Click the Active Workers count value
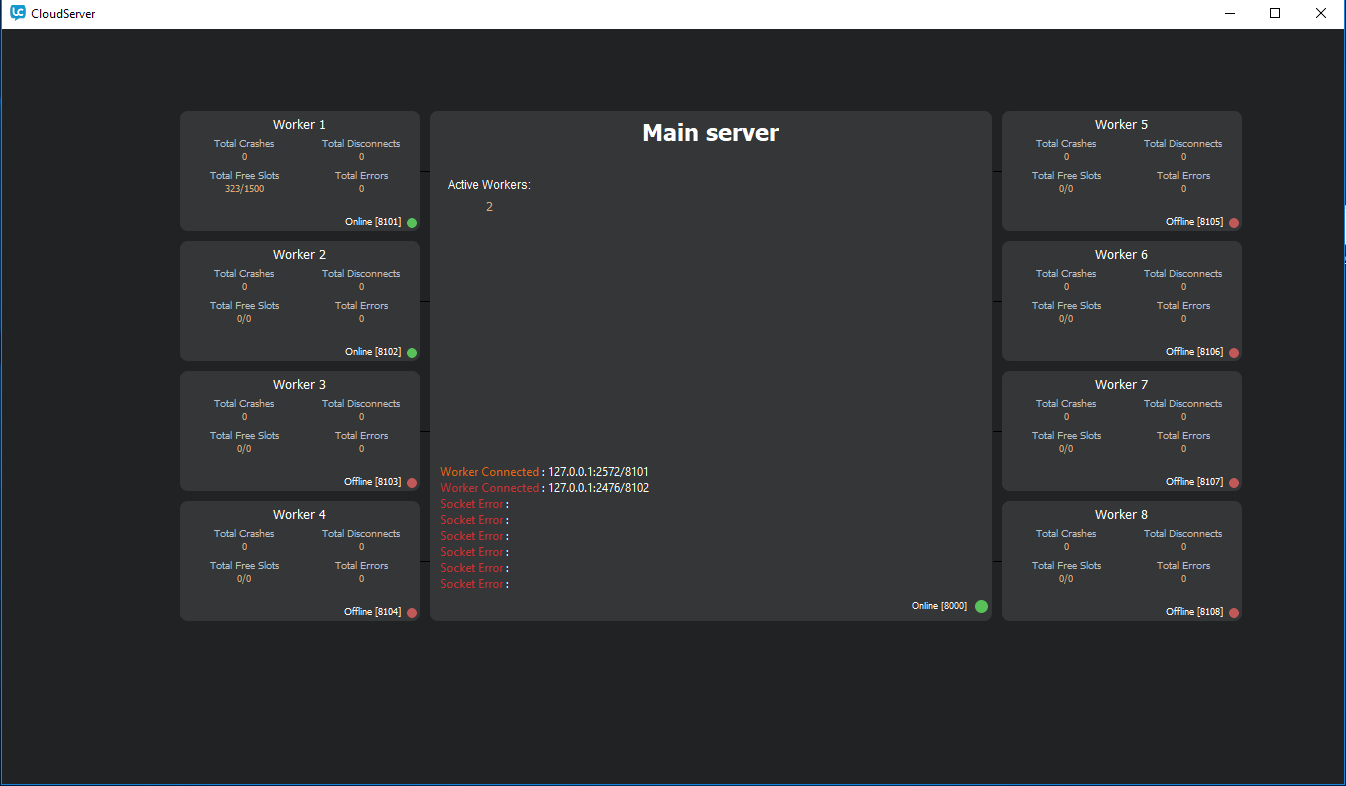 489,207
